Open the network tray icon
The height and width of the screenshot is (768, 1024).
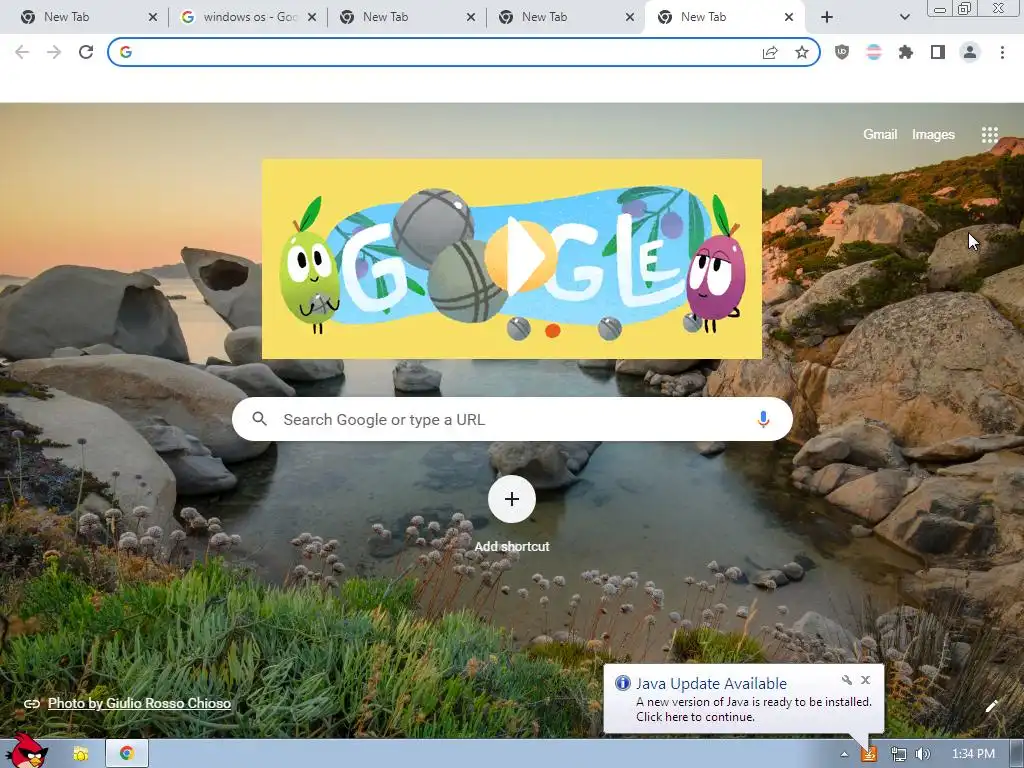pos(899,754)
